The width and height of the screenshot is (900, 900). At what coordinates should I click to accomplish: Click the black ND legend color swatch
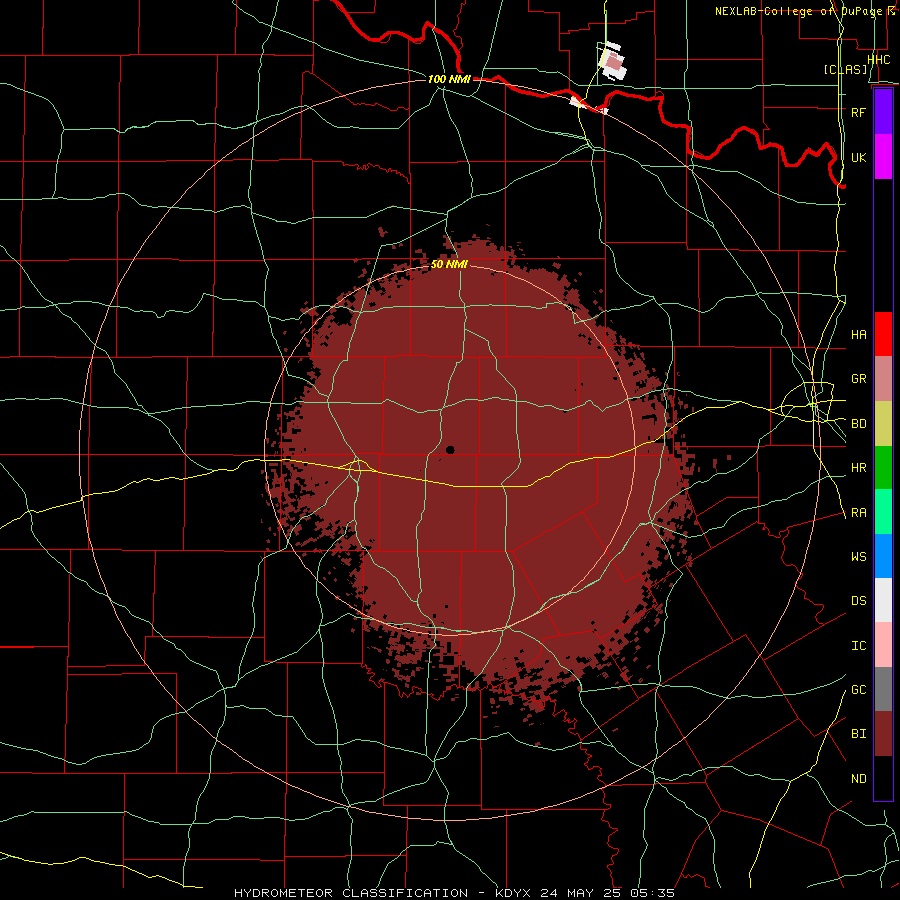pyautogui.click(x=883, y=778)
